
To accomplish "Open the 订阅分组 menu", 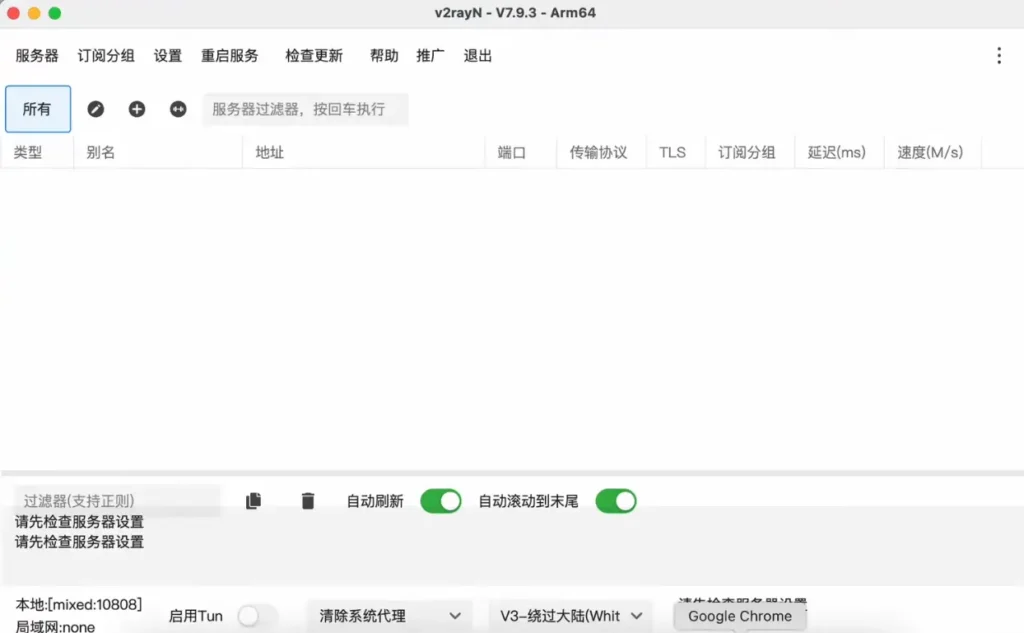I will [x=106, y=56].
